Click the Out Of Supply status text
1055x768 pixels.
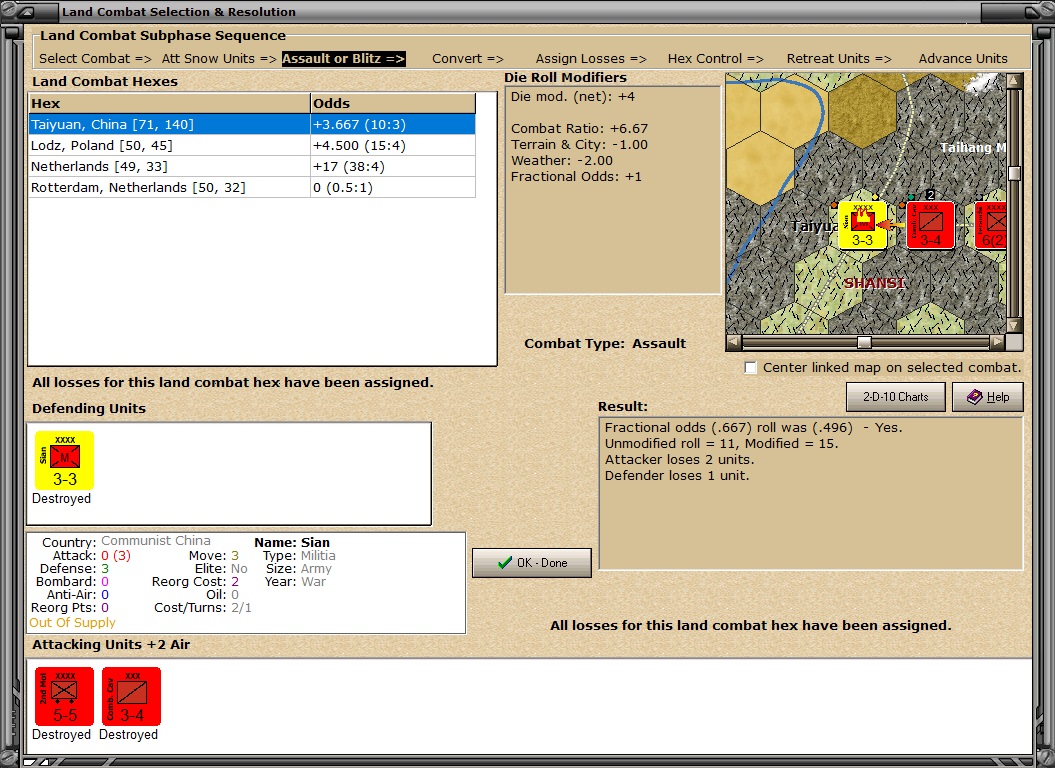pyautogui.click(x=73, y=623)
